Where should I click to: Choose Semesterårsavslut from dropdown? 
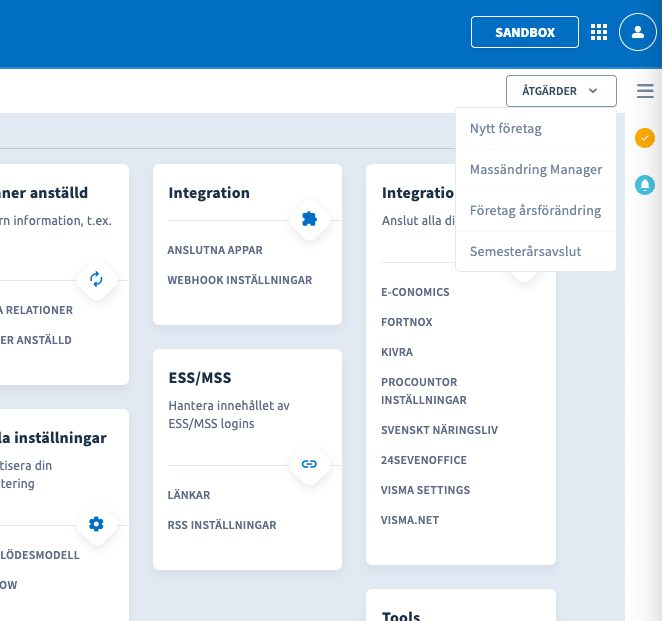click(x=525, y=252)
